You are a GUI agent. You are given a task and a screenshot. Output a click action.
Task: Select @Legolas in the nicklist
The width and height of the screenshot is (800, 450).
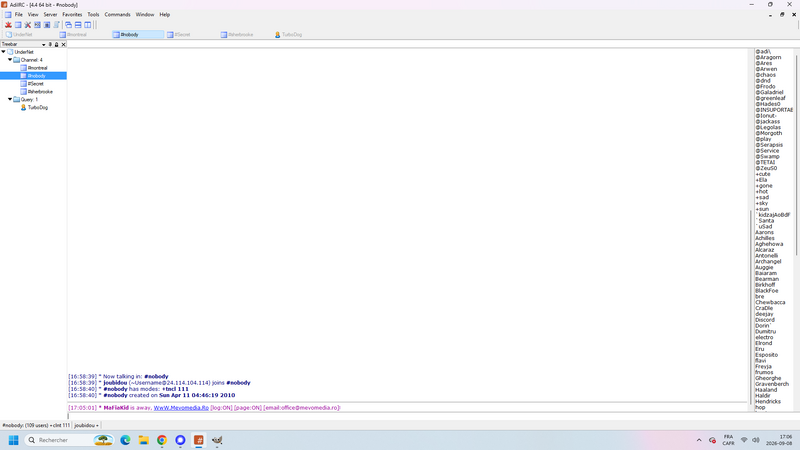(x=768, y=127)
